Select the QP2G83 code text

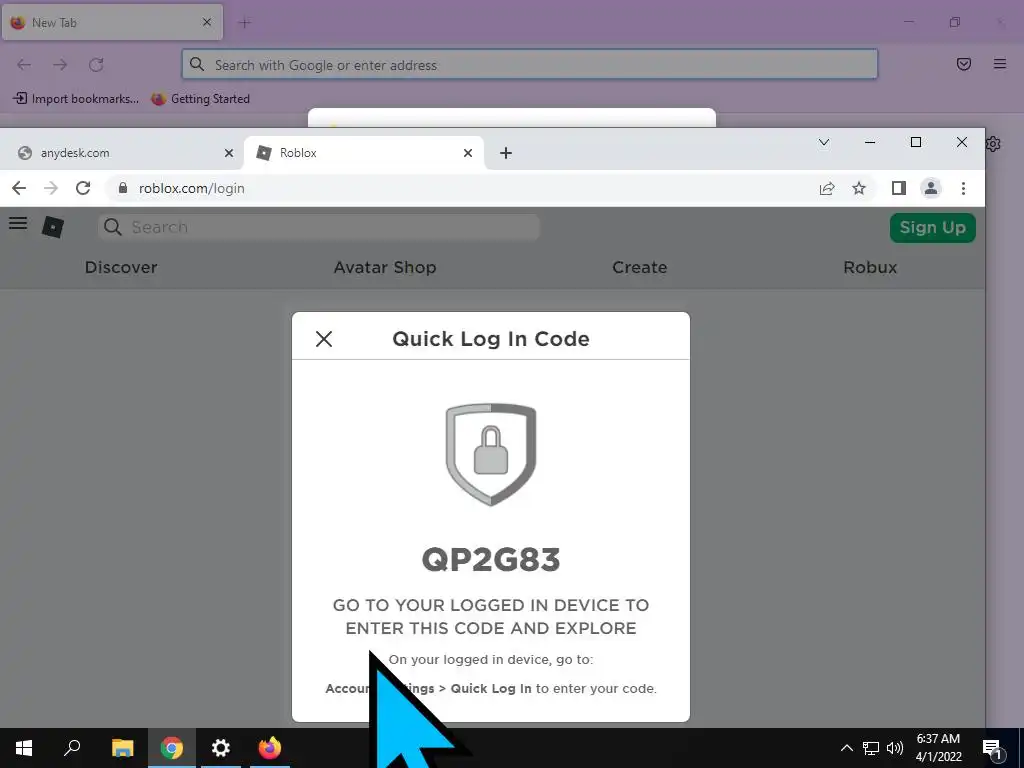[x=491, y=560]
